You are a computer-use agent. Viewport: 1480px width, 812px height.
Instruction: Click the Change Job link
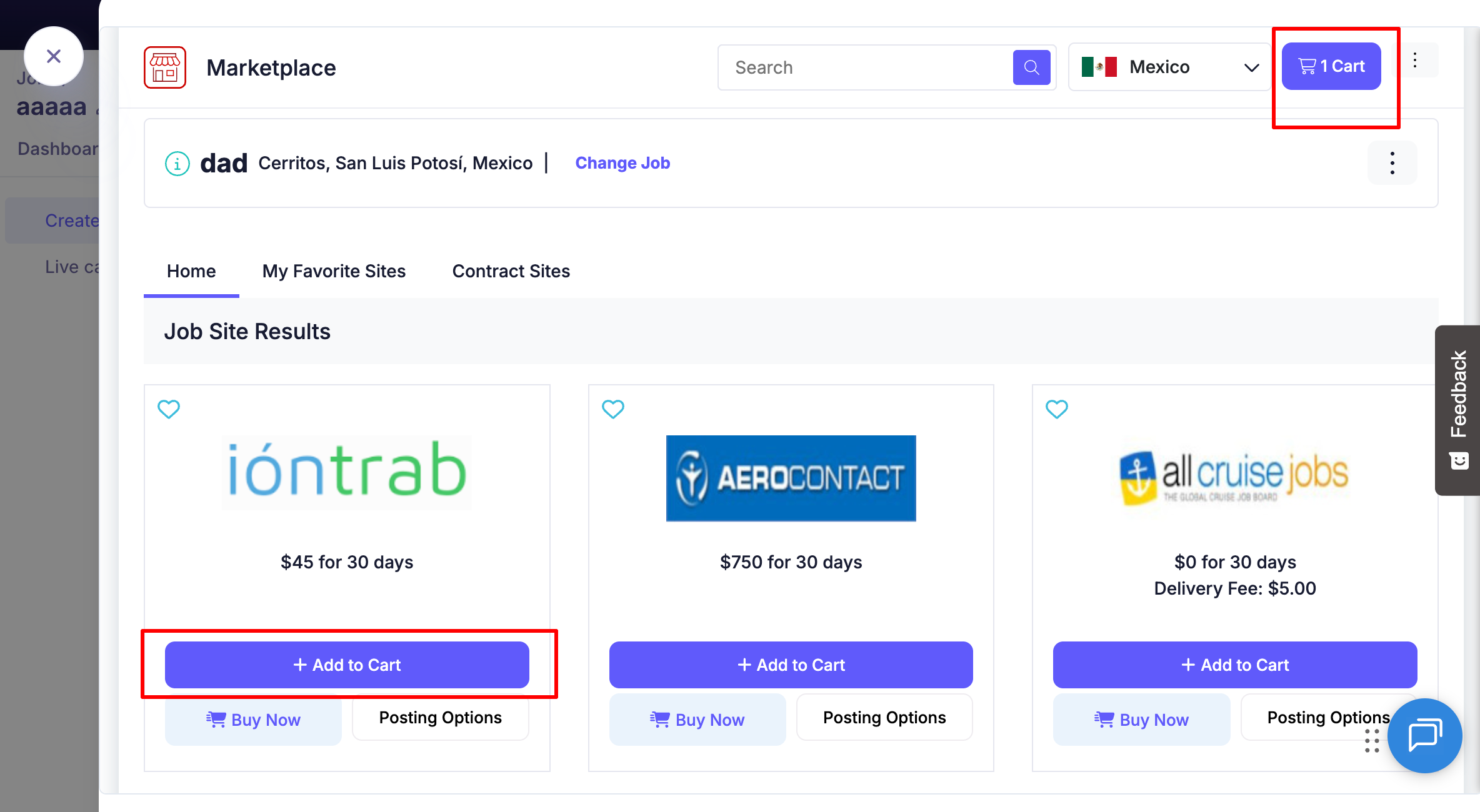click(x=622, y=163)
